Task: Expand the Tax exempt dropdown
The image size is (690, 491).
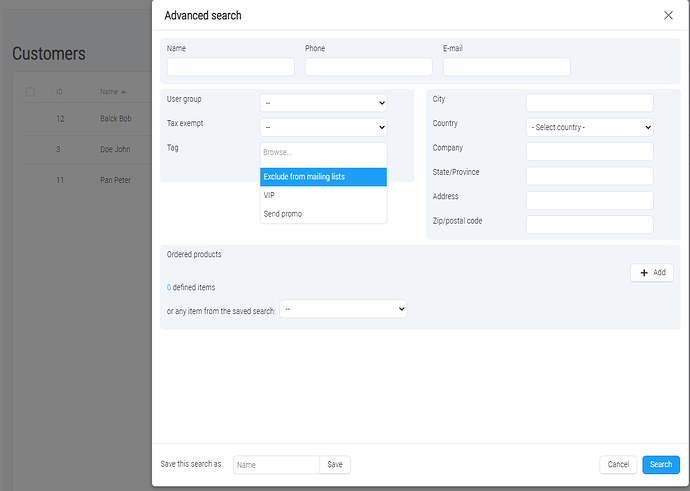Action: (323, 127)
